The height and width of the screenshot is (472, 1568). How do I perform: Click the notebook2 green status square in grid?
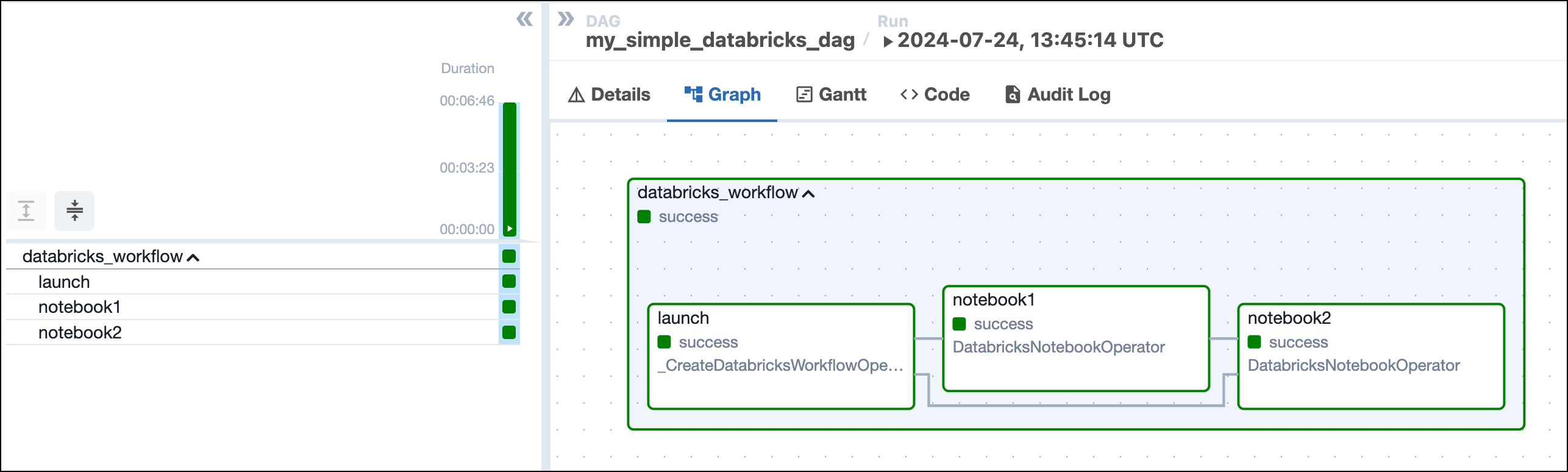coord(509,332)
